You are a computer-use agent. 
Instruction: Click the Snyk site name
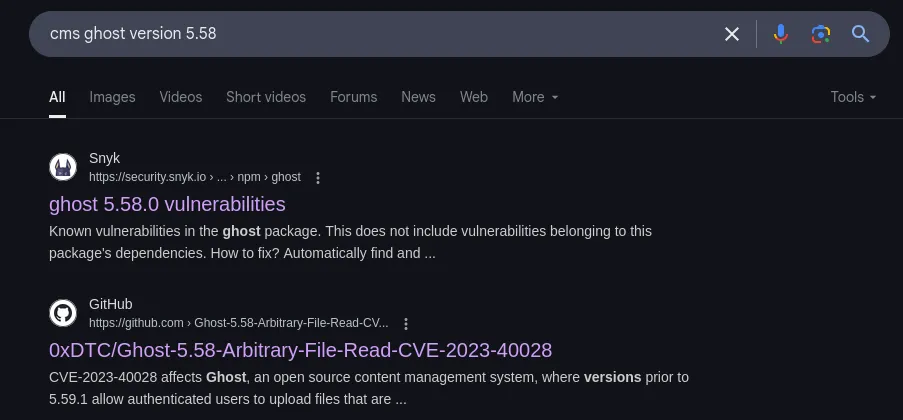pyautogui.click(x=104, y=158)
